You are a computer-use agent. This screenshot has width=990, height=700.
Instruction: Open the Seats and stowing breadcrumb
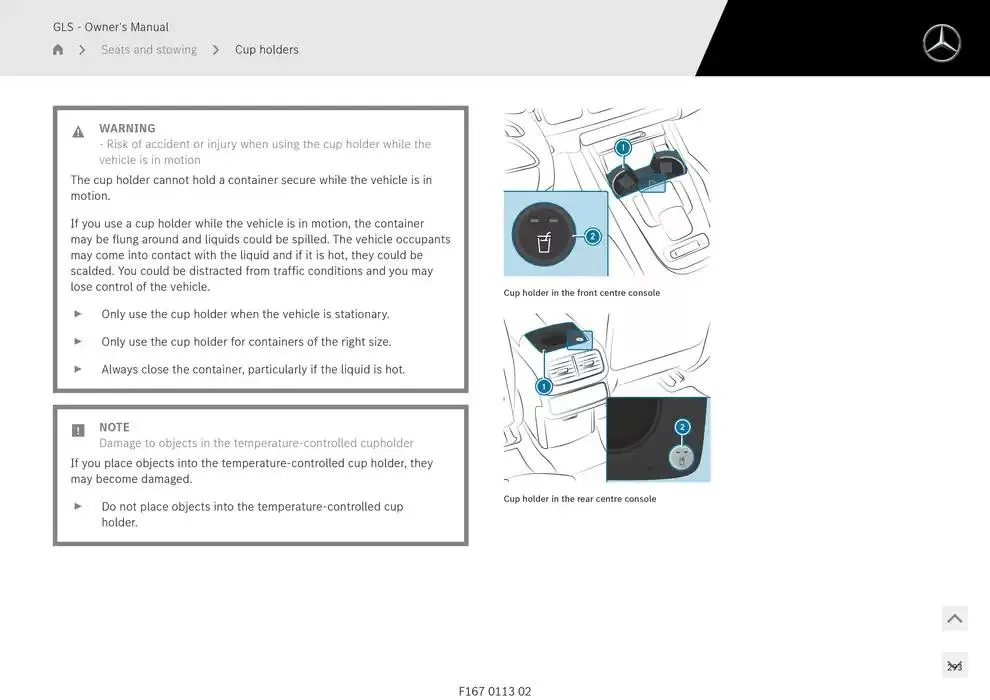pos(149,50)
